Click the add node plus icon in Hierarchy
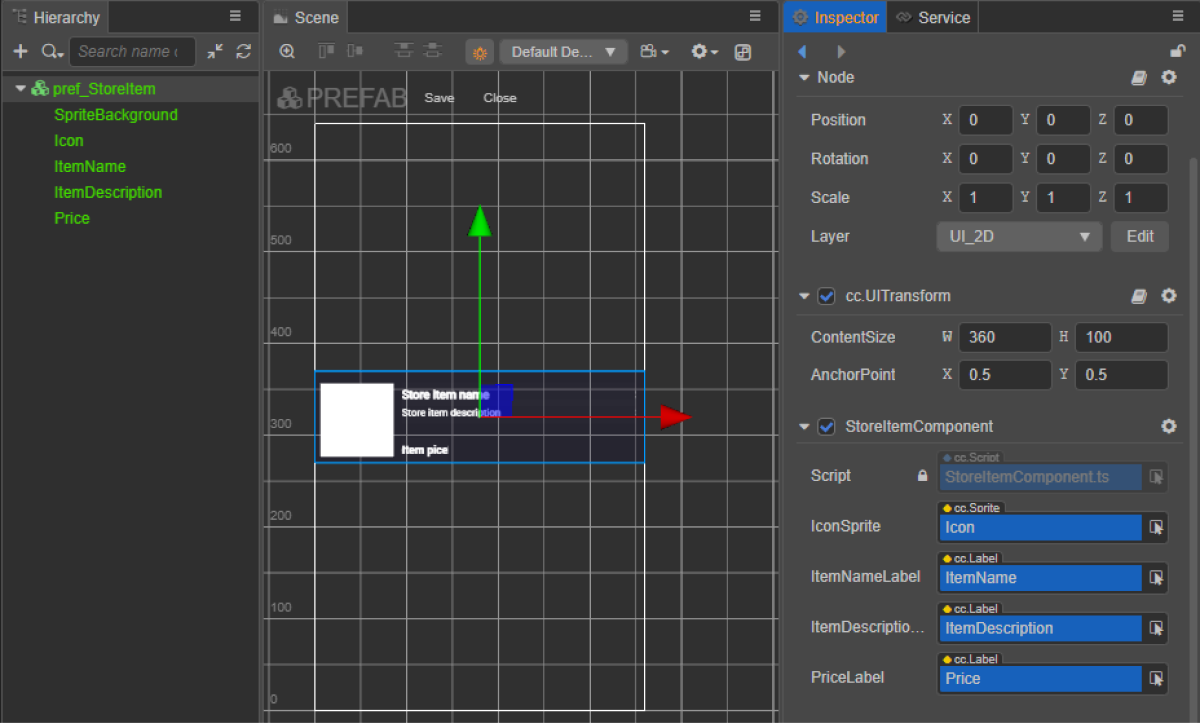Viewport: 1200px width, 723px height. 20,52
